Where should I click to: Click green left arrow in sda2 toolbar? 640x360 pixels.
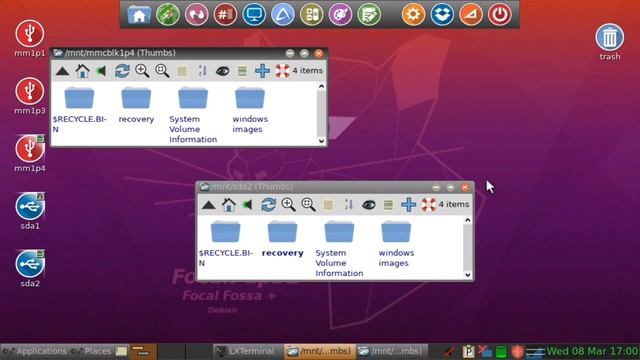[x=247, y=205]
